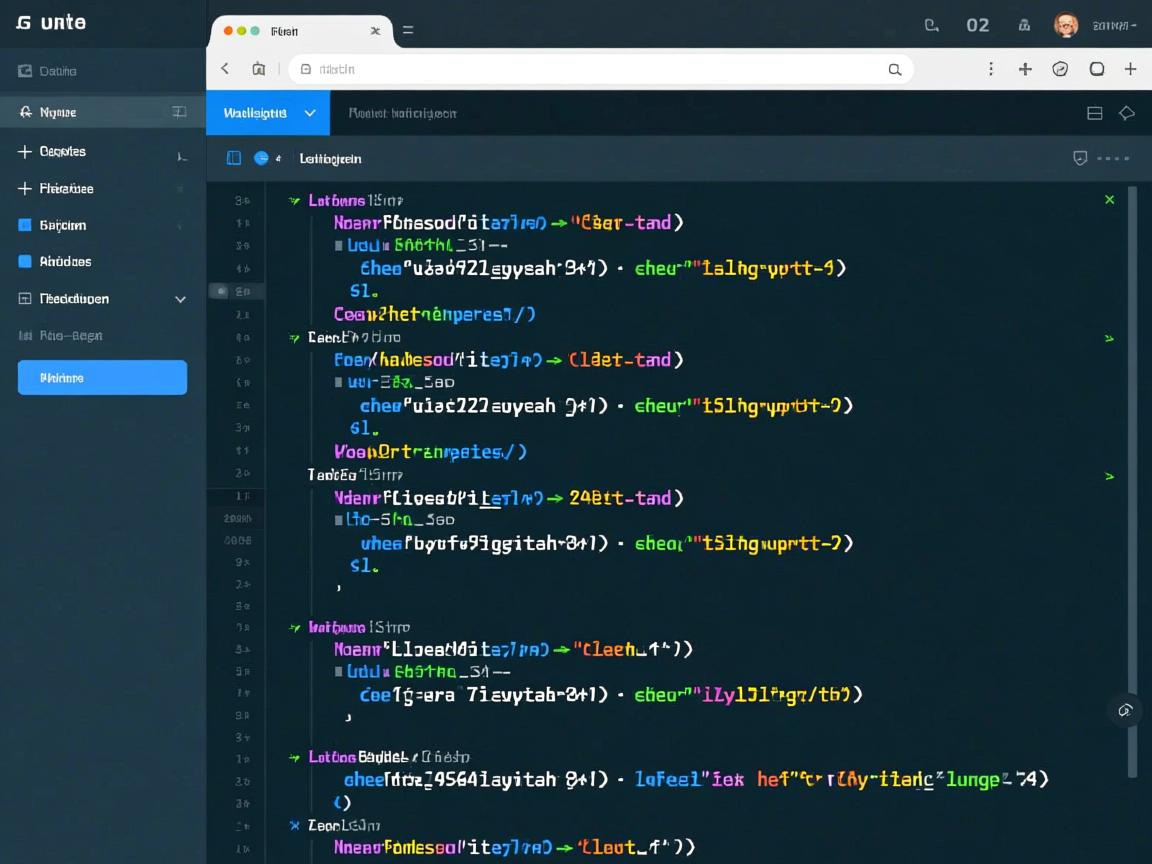The image size is (1152, 864).
Task: Click the Cagotes plus entry in sidebar
Action: tap(62, 152)
